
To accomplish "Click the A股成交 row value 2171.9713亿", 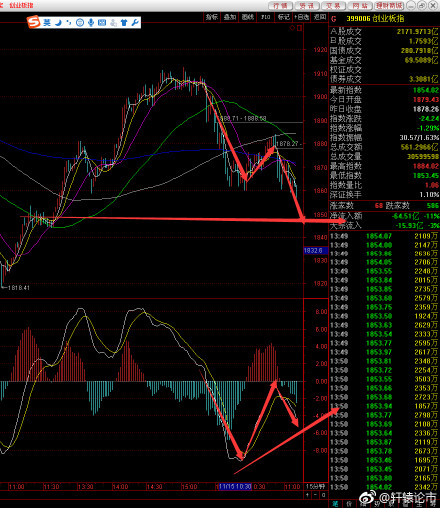I will pos(417,31).
